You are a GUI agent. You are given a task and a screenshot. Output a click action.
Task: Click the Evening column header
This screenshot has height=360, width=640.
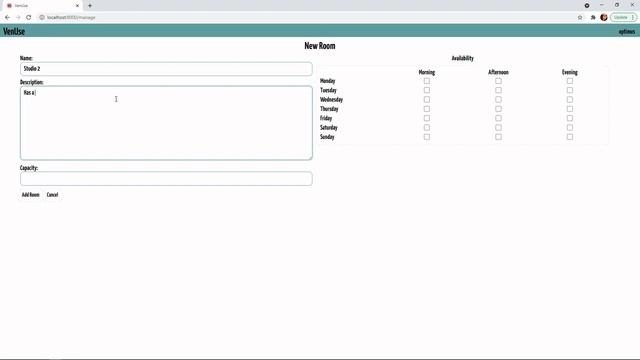tap(570, 72)
